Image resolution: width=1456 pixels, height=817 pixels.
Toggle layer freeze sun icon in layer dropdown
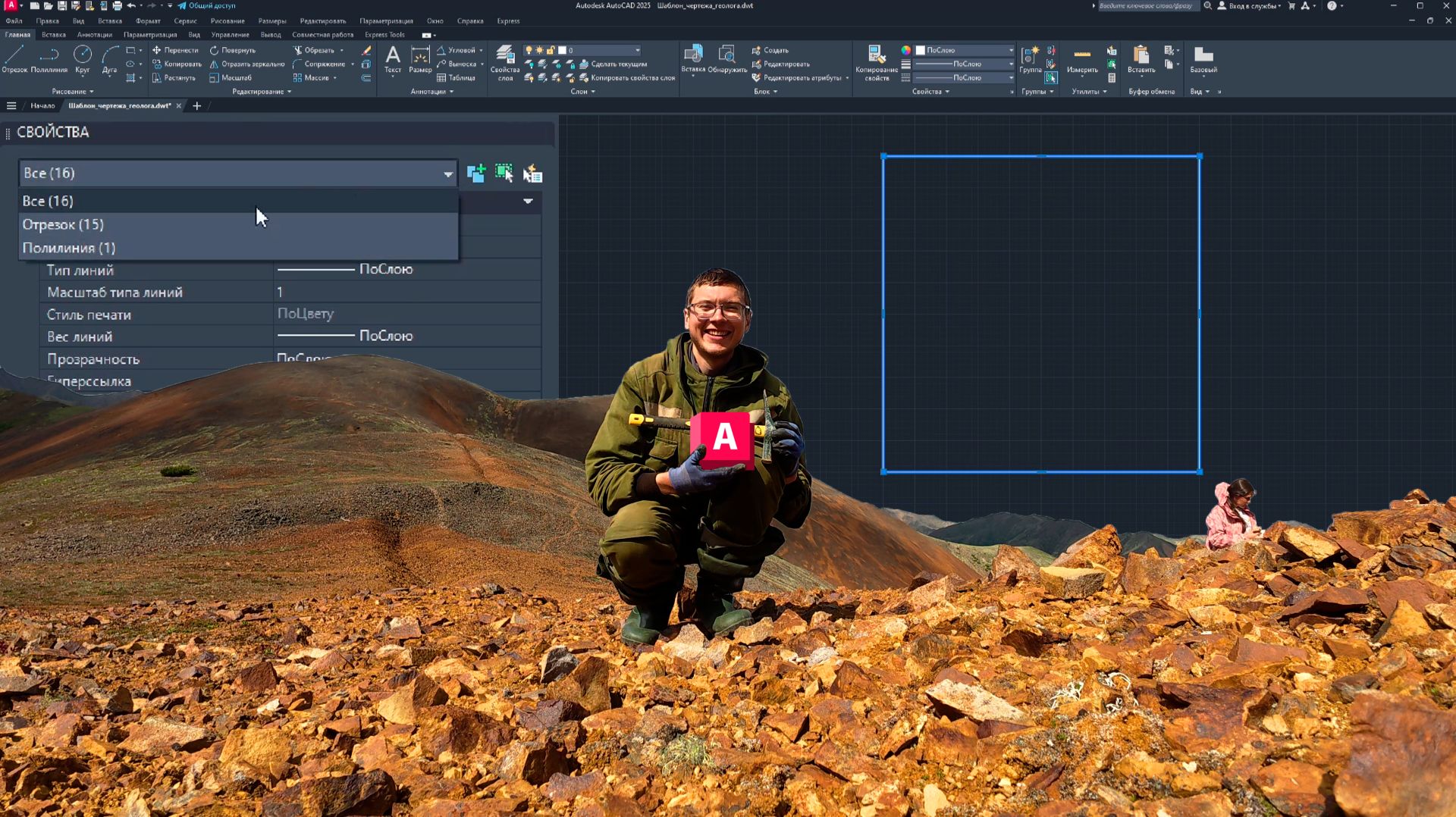click(540, 50)
